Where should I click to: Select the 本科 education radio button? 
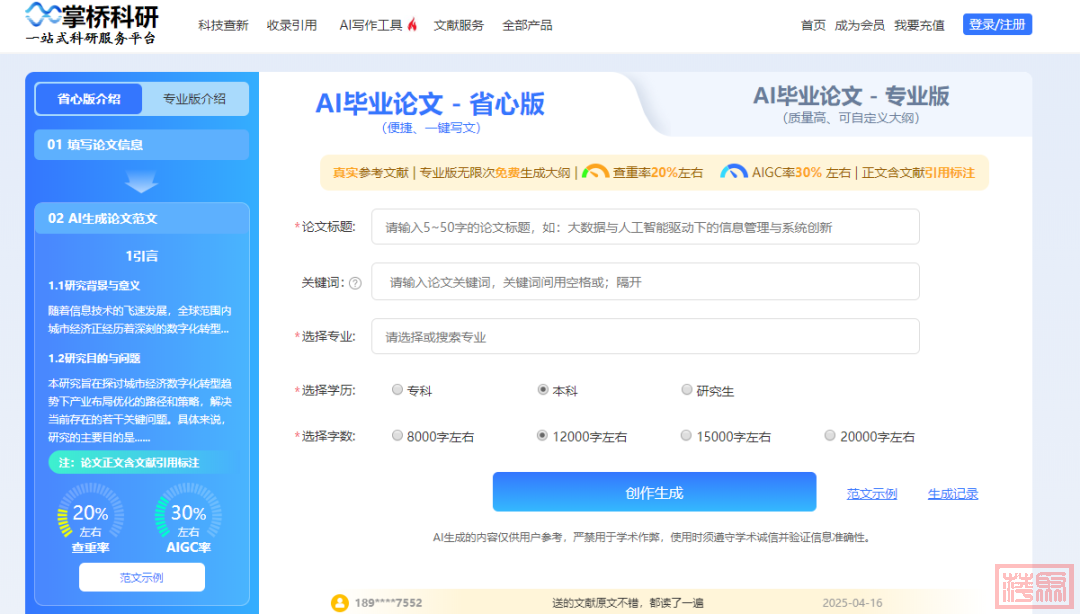point(543,390)
